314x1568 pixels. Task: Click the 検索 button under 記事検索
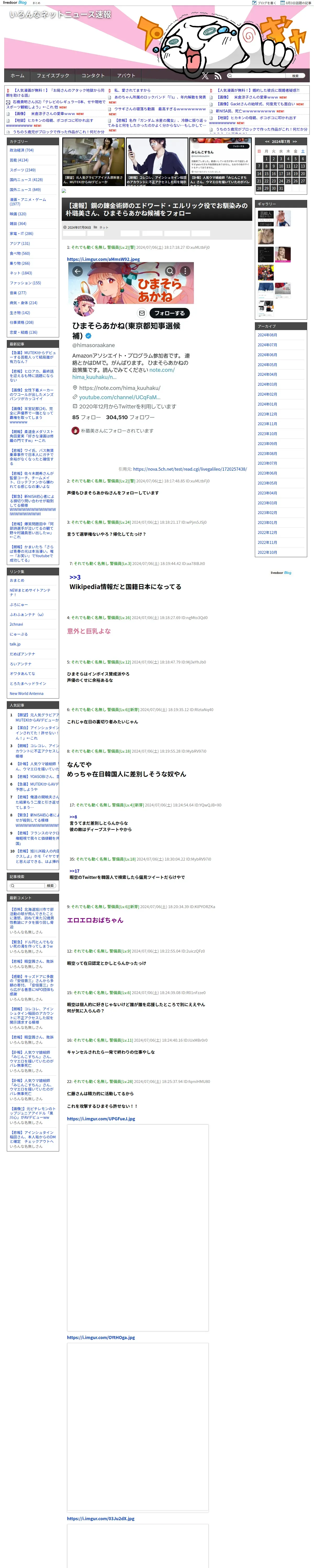[51, 886]
